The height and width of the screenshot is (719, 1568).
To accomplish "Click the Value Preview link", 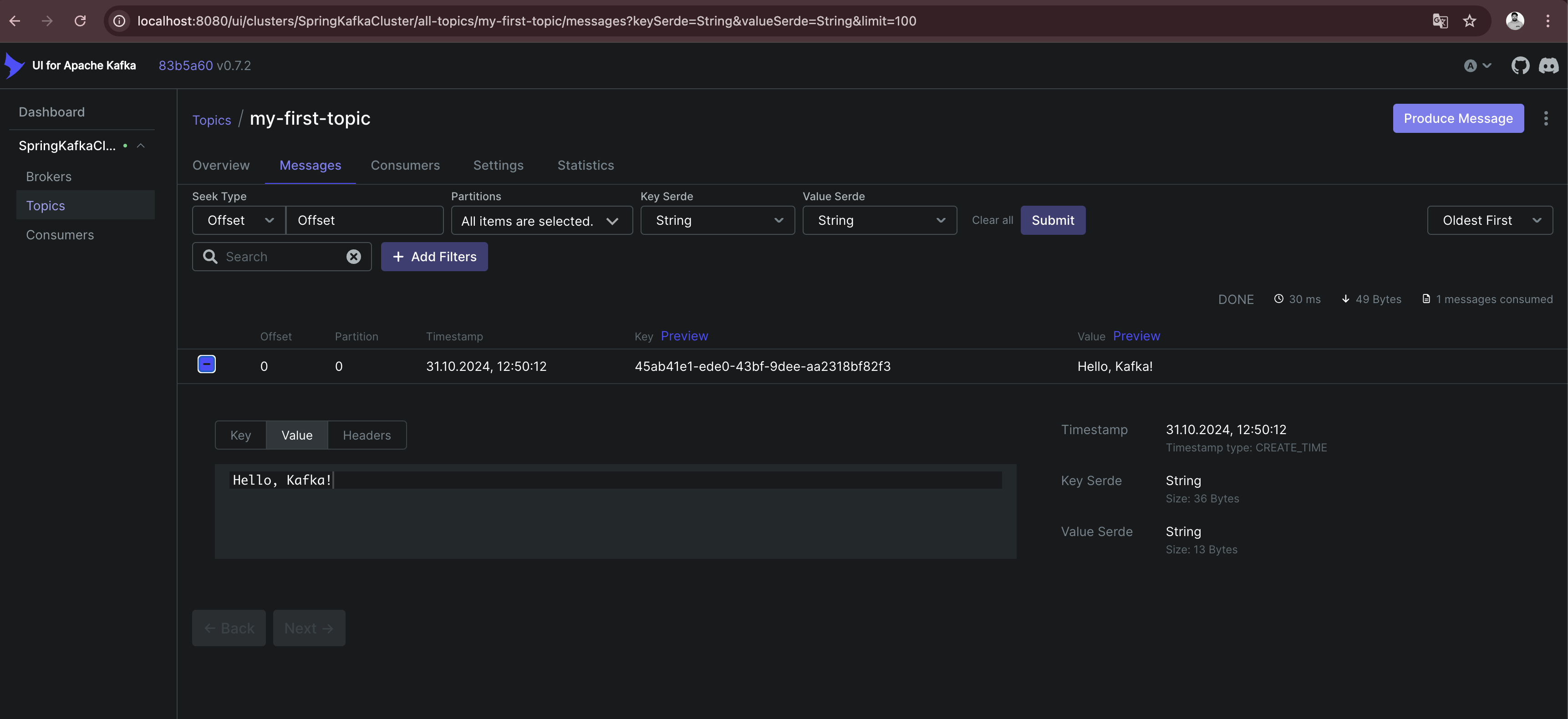I will click(1136, 336).
